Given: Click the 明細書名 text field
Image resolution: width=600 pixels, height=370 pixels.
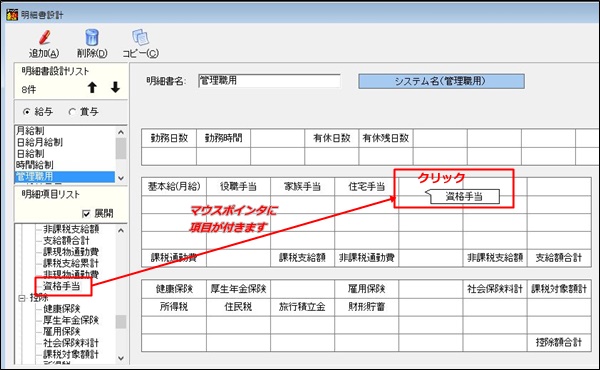Looking at the screenshot, I should [269, 81].
